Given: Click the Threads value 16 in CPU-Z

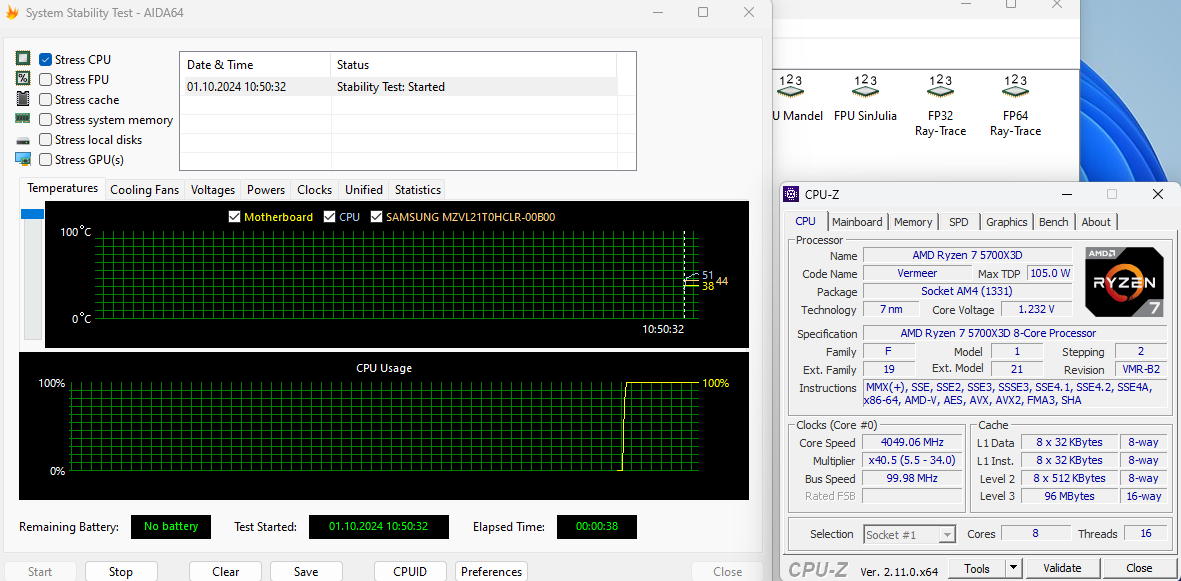Looking at the screenshot, I should tap(1146, 534).
